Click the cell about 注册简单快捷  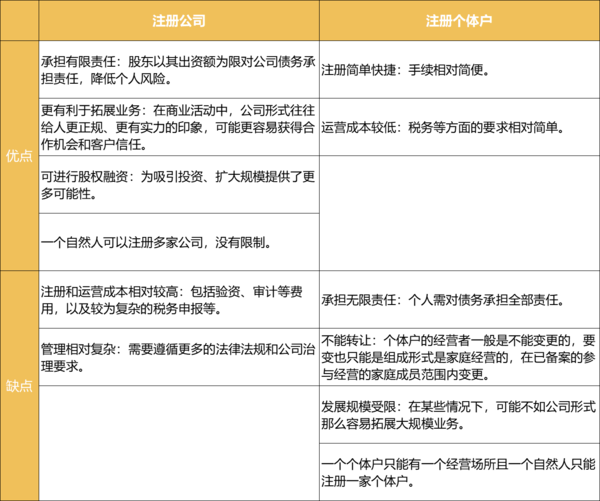(x=459, y=70)
